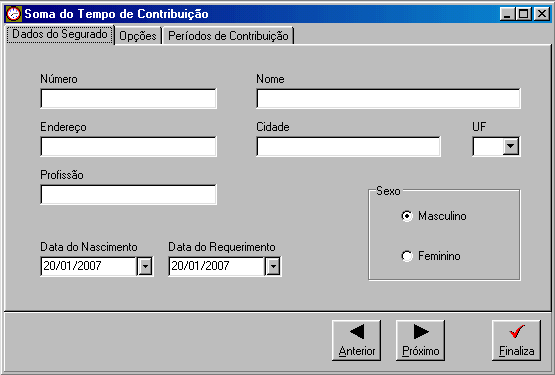Minimize the Soma do Tempo window
The width and height of the screenshot is (555, 375).
508,14
